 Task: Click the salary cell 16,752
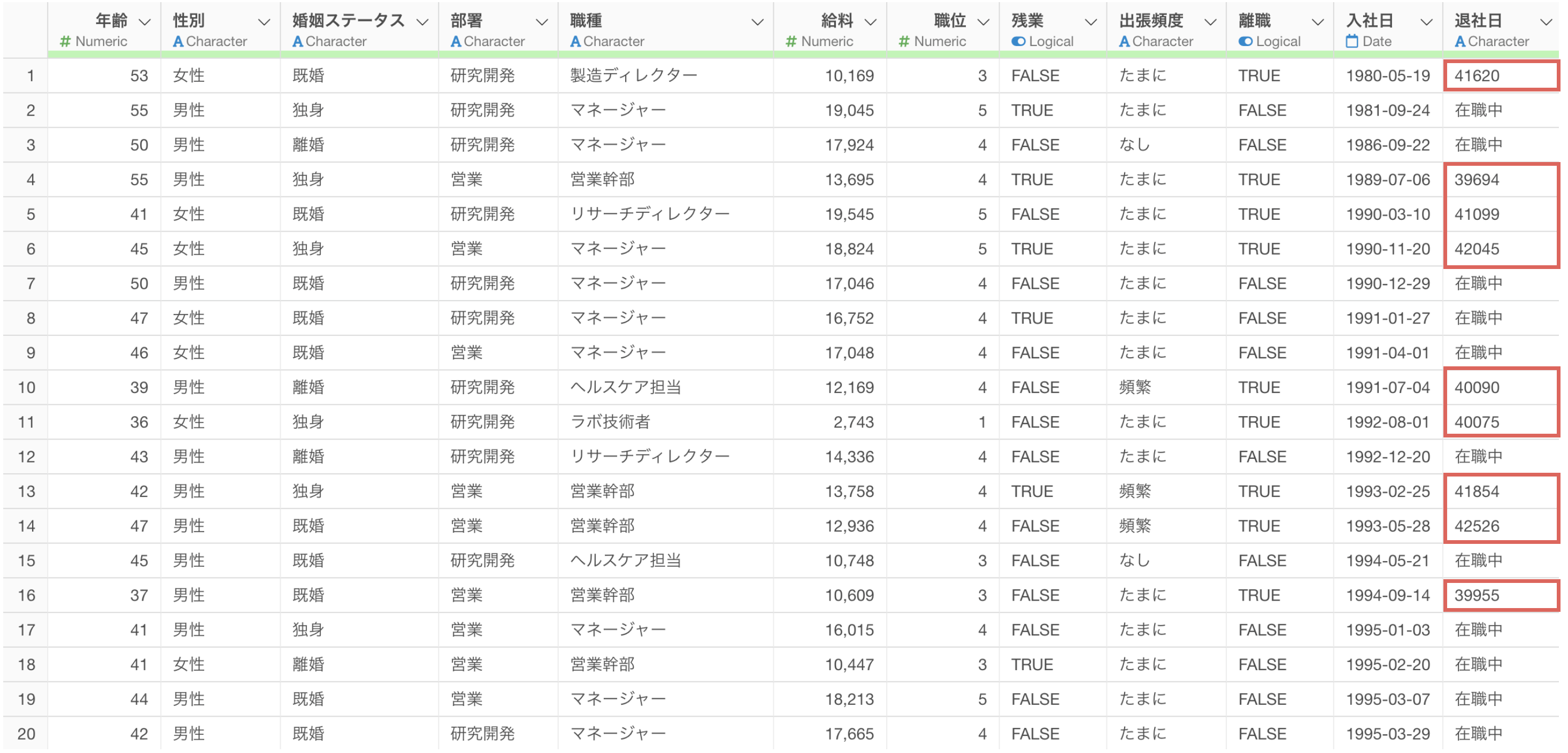(x=829, y=318)
